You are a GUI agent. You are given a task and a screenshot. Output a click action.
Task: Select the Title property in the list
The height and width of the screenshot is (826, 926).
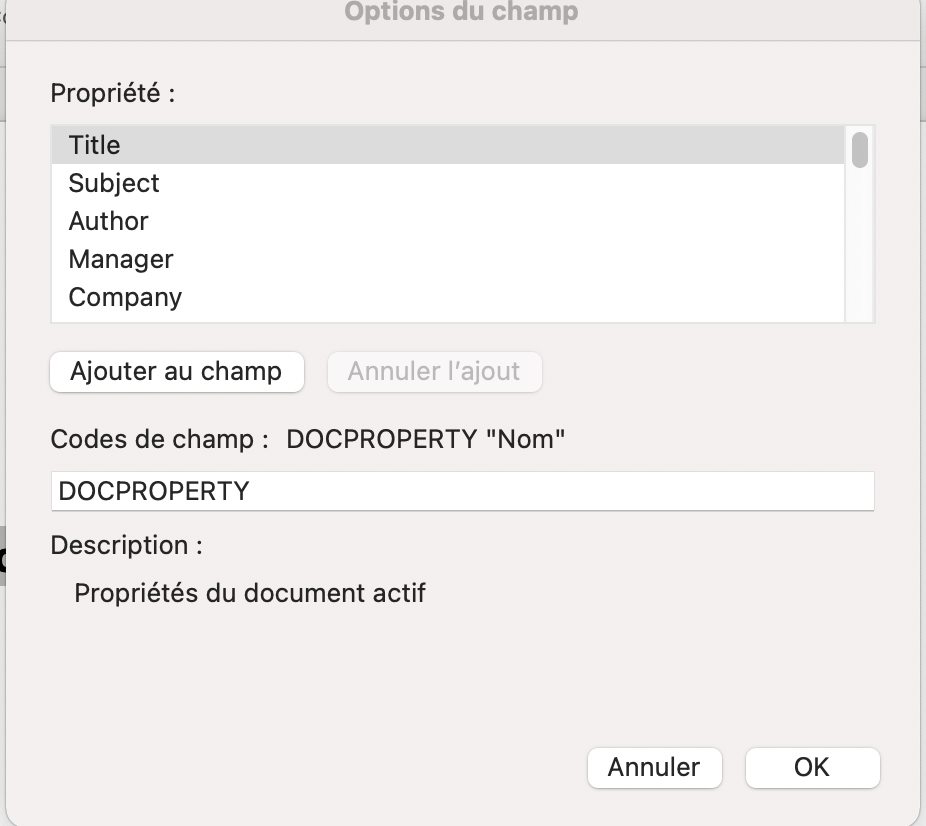(x=95, y=145)
